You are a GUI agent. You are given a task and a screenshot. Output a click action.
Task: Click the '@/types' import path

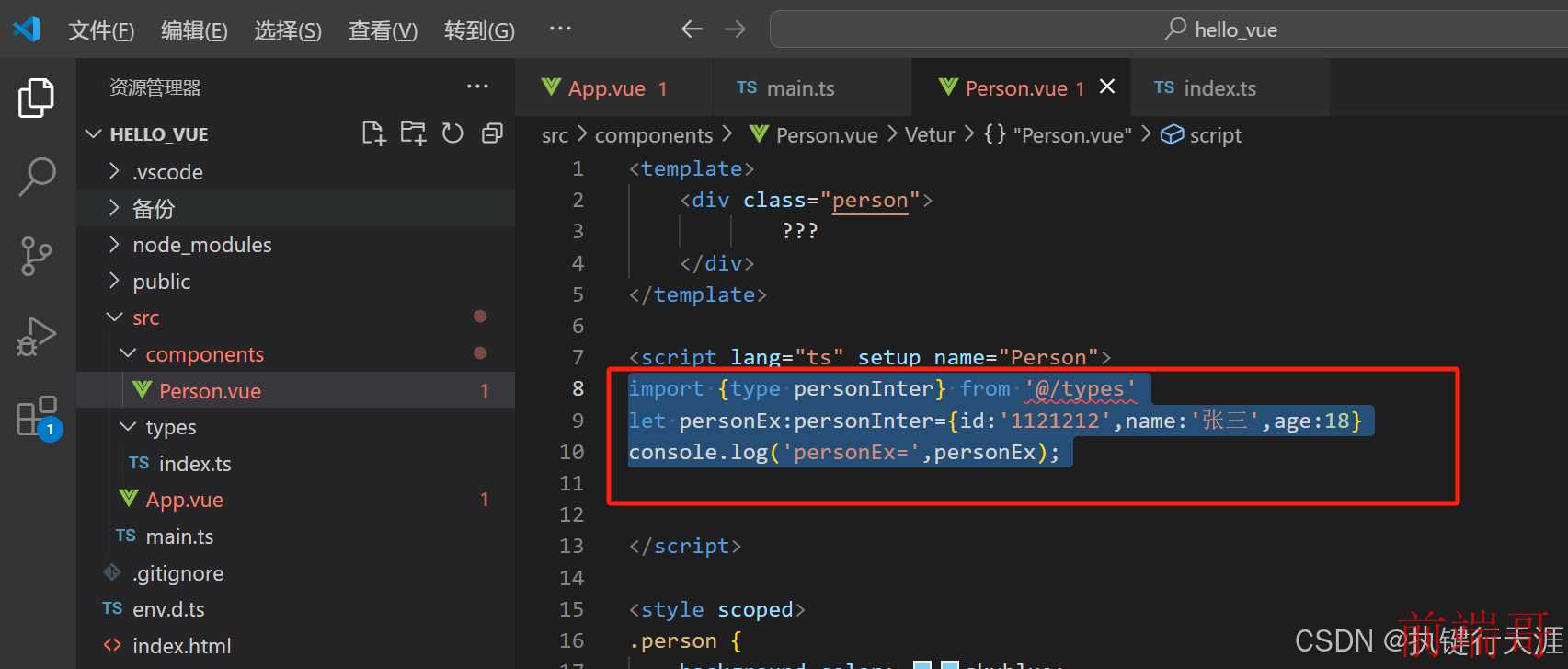(x=1081, y=389)
